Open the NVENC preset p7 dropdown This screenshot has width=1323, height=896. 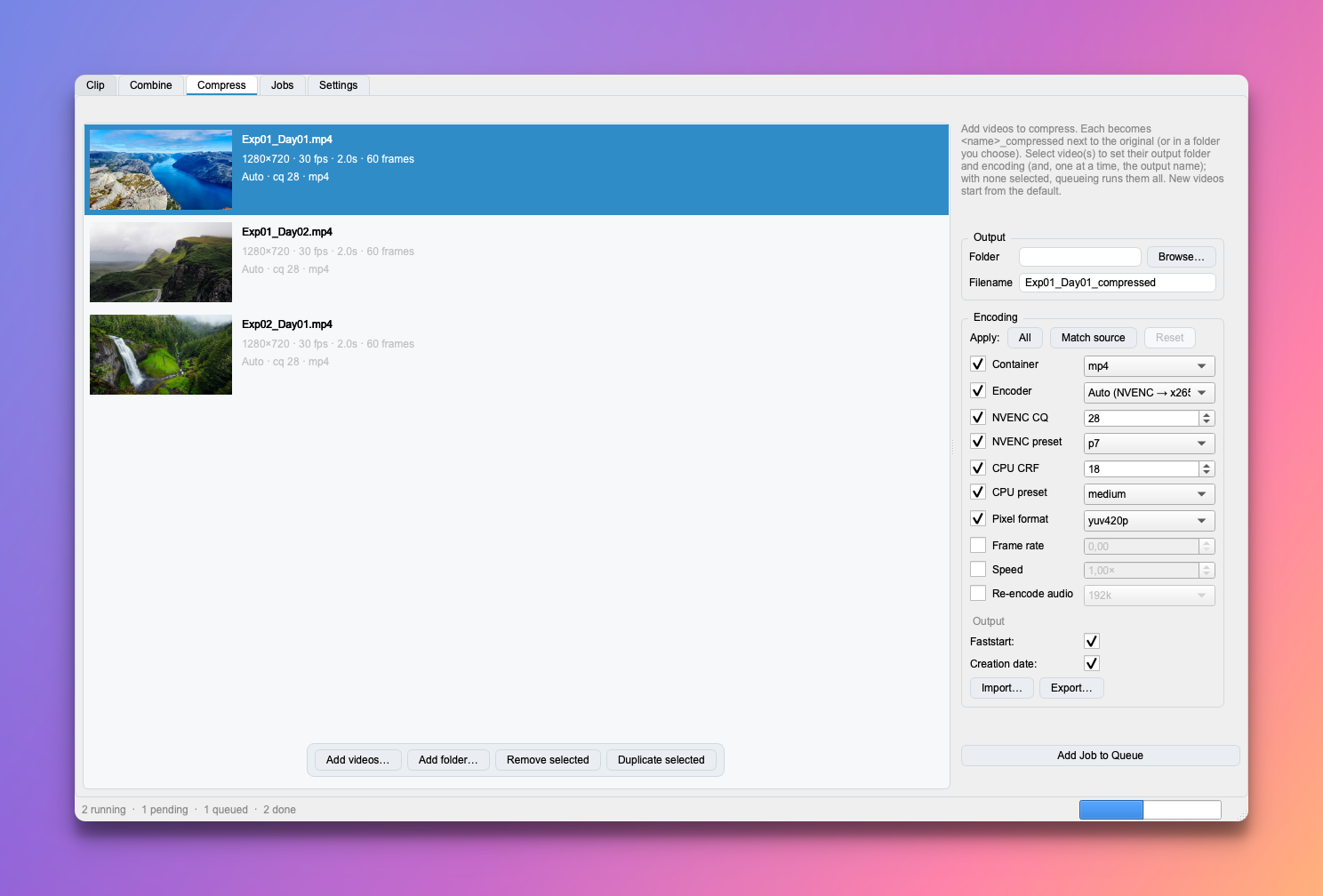pos(1149,444)
